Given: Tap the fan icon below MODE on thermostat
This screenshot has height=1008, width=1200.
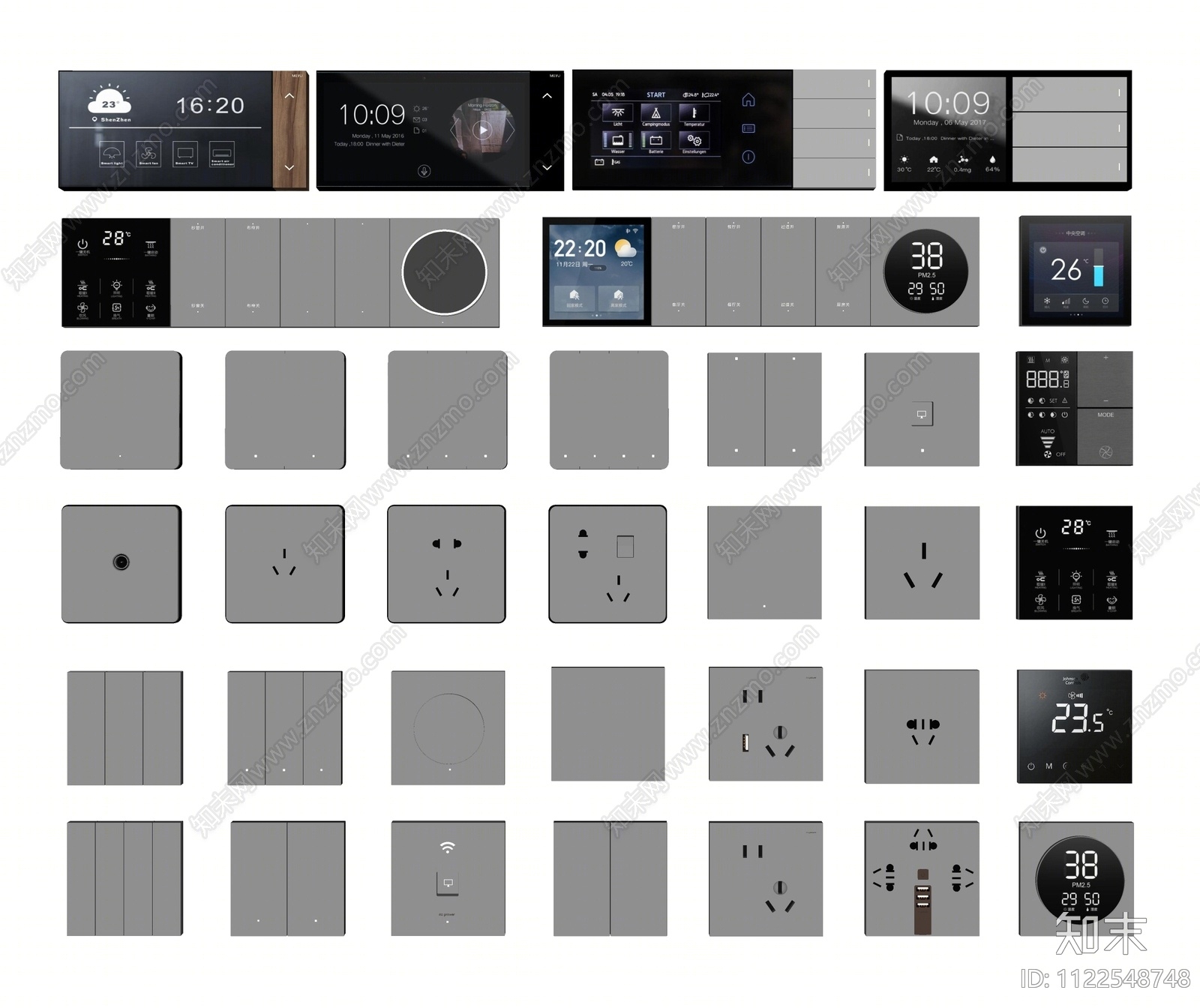Looking at the screenshot, I should (1105, 451).
